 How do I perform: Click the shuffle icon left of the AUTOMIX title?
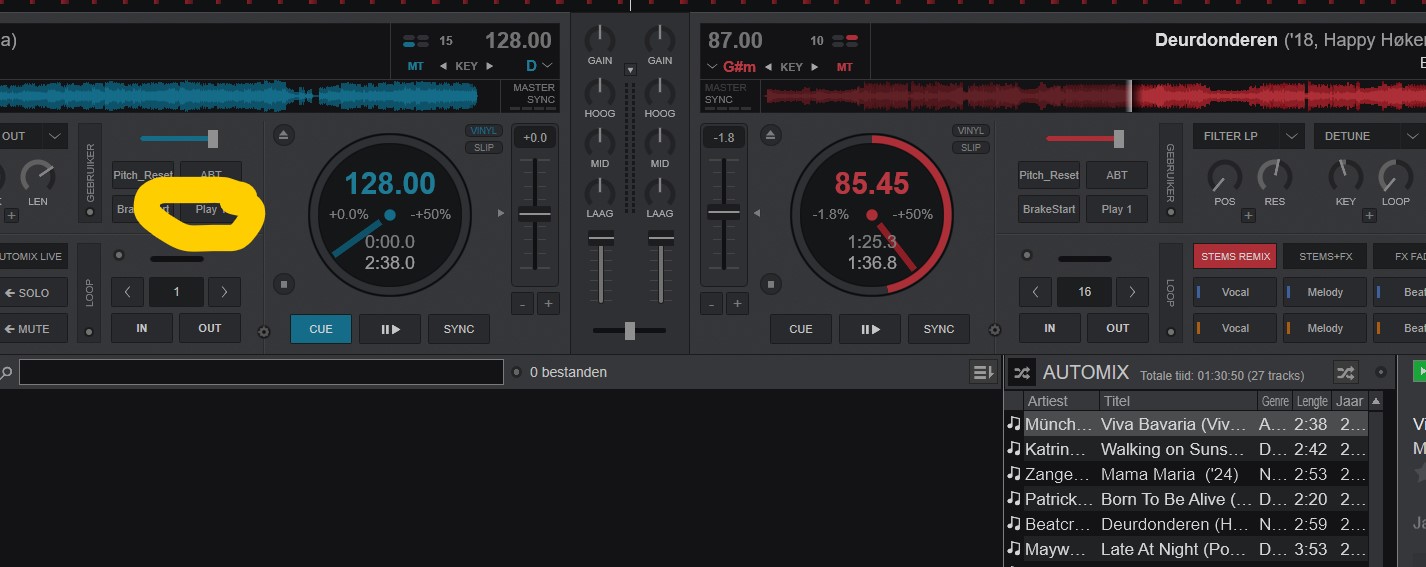[1021, 373]
